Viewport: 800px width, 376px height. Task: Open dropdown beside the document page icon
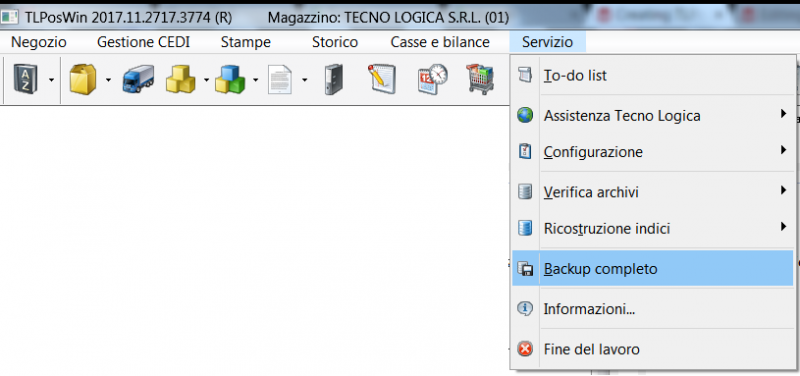(x=305, y=80)
